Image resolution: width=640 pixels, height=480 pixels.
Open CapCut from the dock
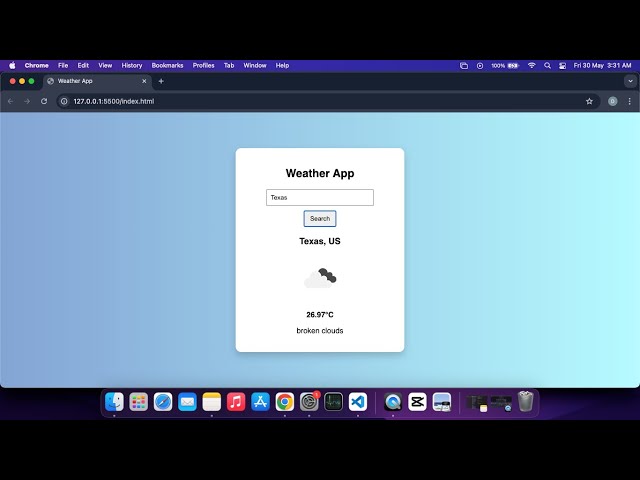417,402
